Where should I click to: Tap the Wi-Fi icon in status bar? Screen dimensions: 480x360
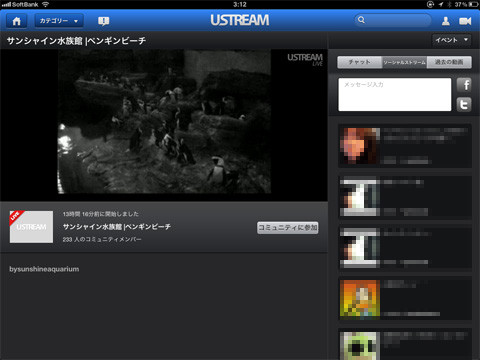(45, 4)
